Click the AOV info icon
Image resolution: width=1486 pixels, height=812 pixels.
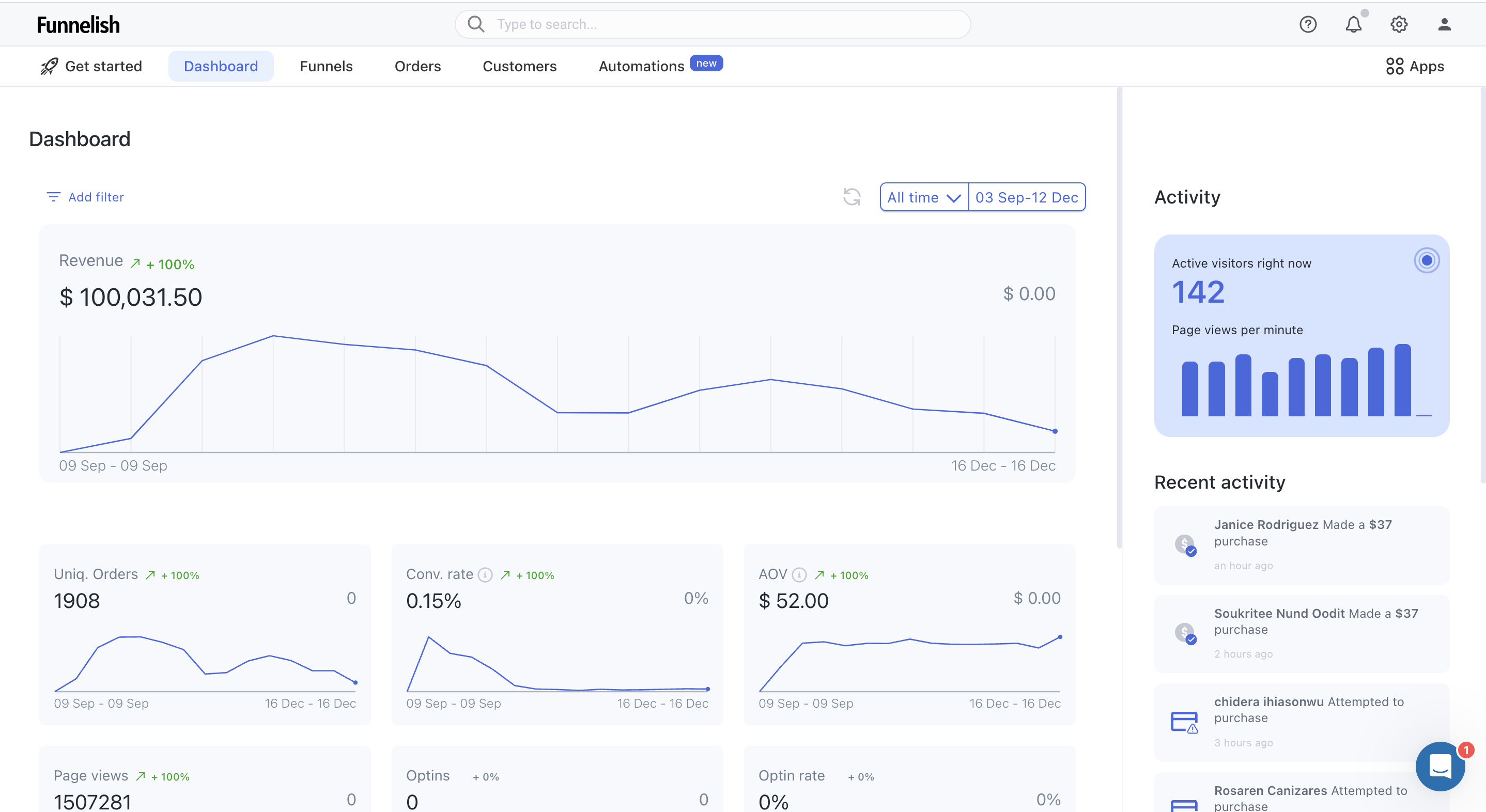[799, 575]
